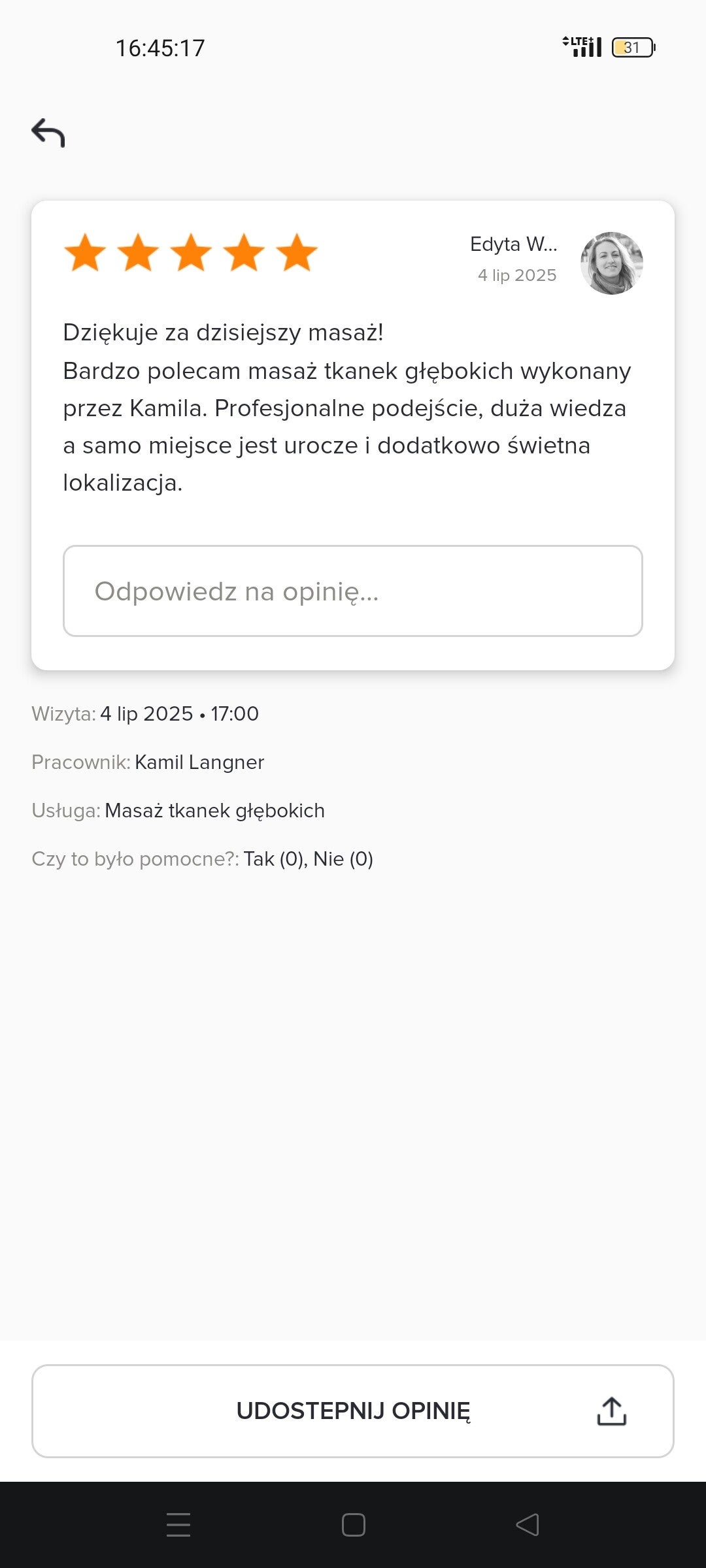This screenshot has height=1568, width=706.
Task: Tap the battery indicator in status bar
Action: (633, 48)
